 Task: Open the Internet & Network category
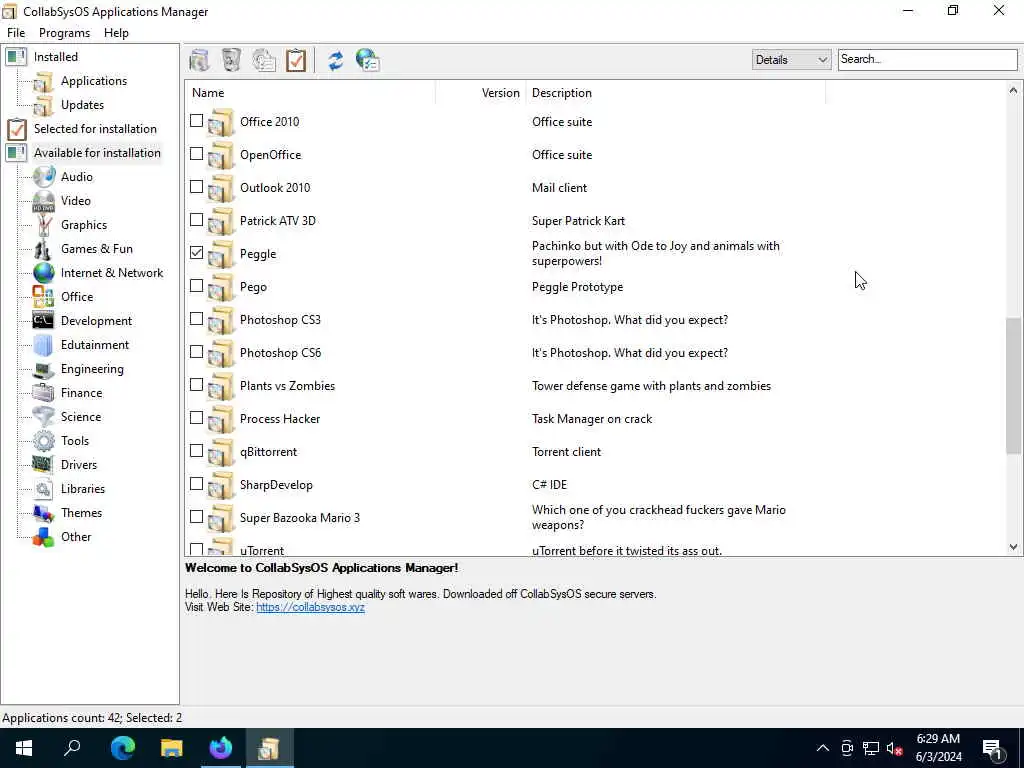112,273
